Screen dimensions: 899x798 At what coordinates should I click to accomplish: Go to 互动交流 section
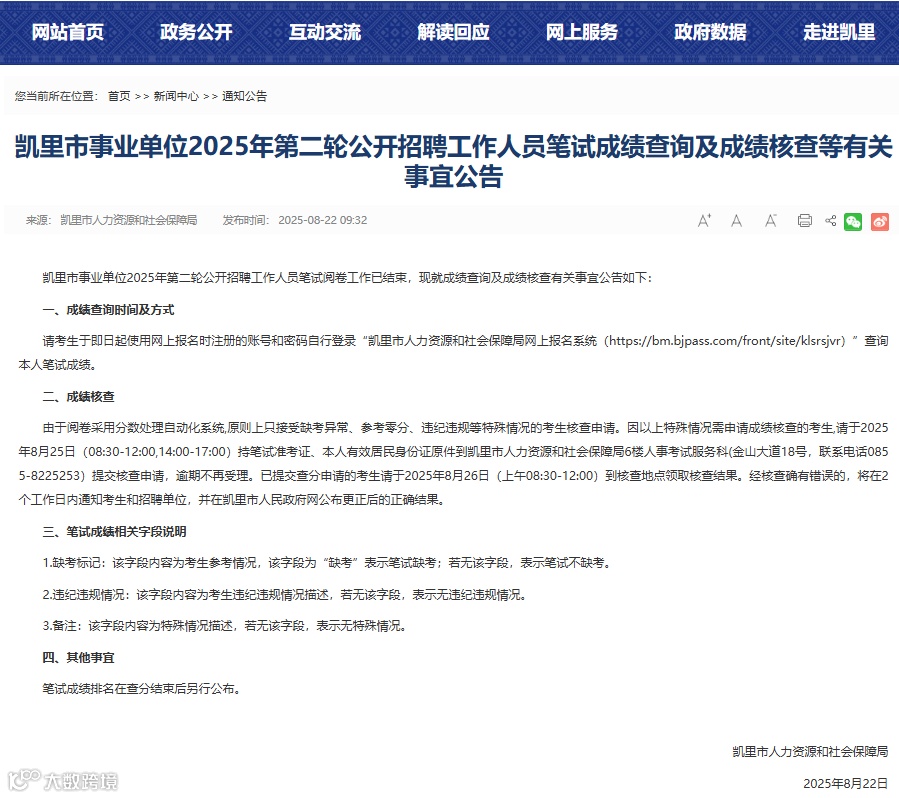point(325,32)
